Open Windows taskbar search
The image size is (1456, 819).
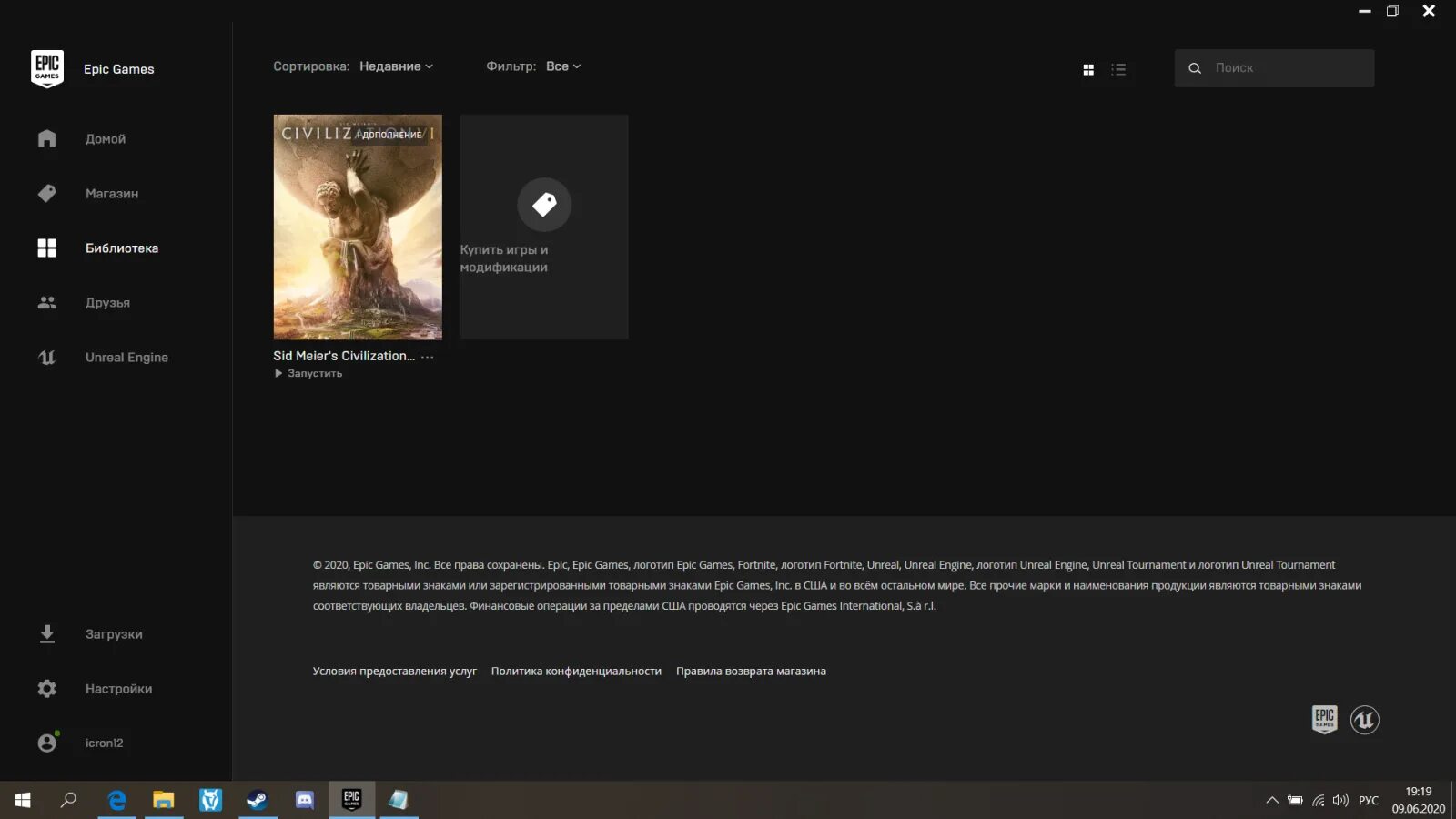(68, 800)
